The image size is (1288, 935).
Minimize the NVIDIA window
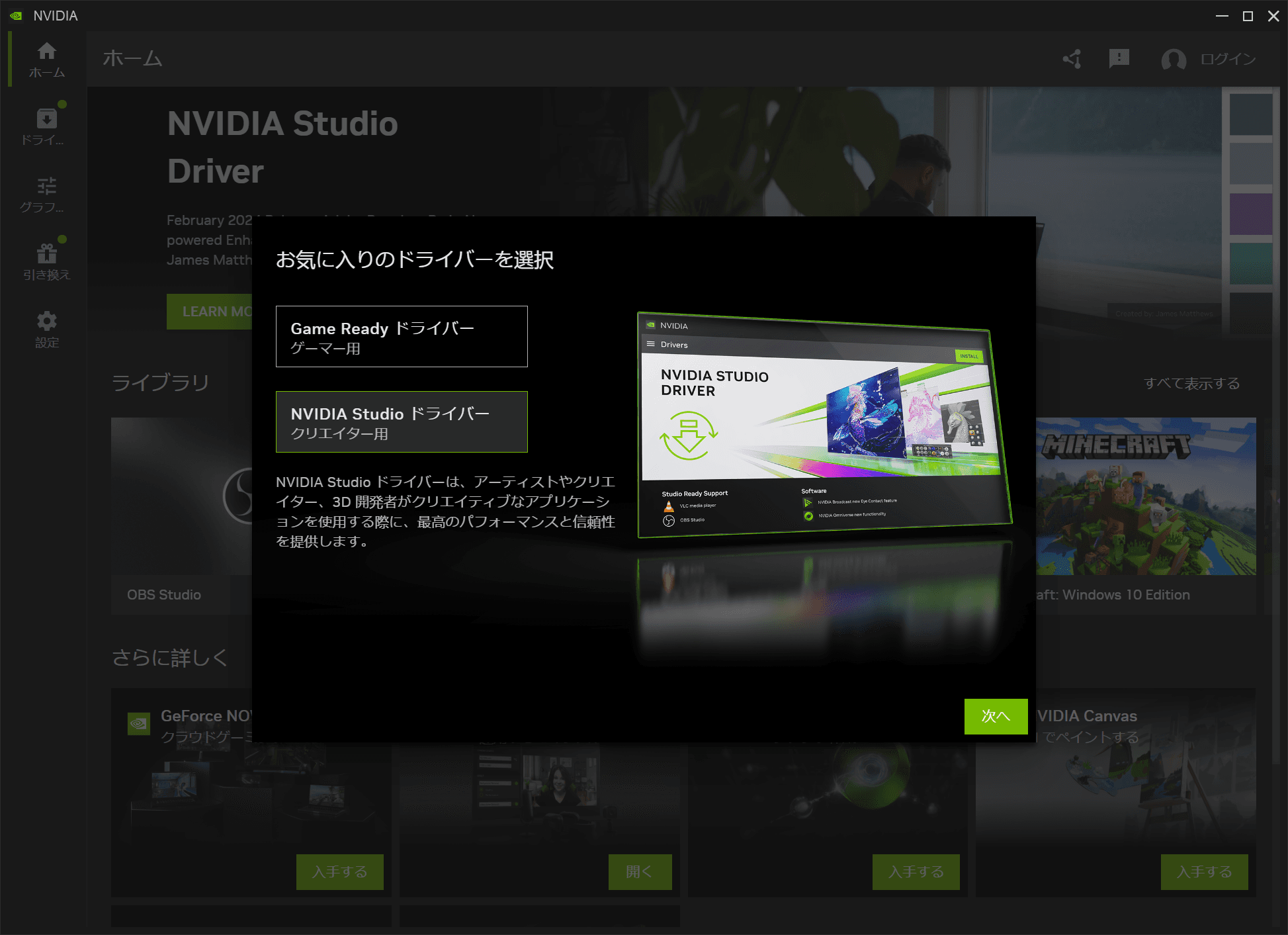coord(1222,16)
